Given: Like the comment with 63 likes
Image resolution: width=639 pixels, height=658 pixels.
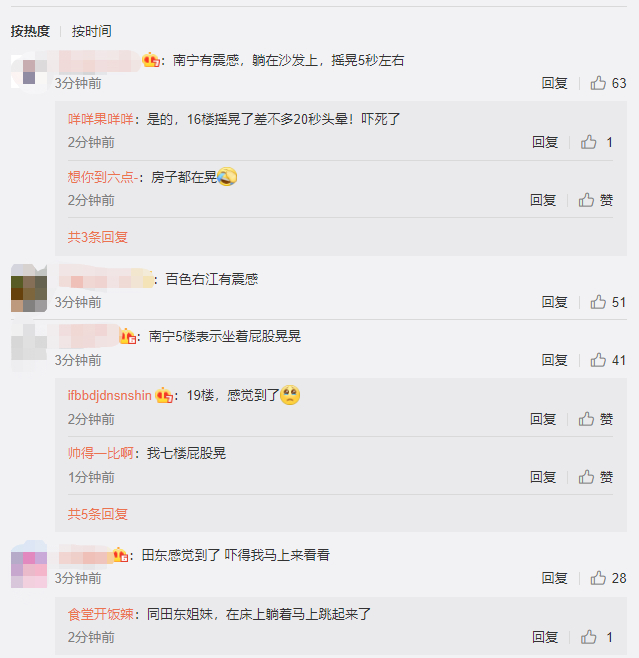Looking at the screenshot, I should tap(608, 84).
